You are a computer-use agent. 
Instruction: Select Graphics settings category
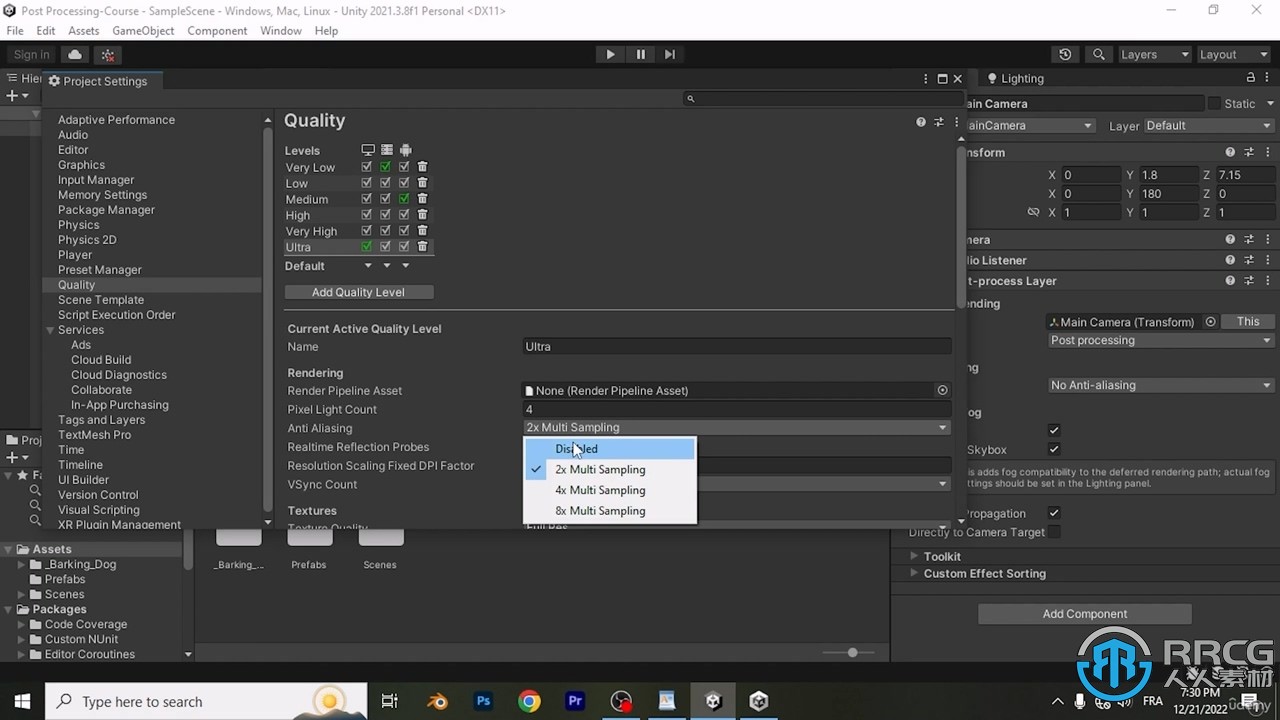pos(81,165)
